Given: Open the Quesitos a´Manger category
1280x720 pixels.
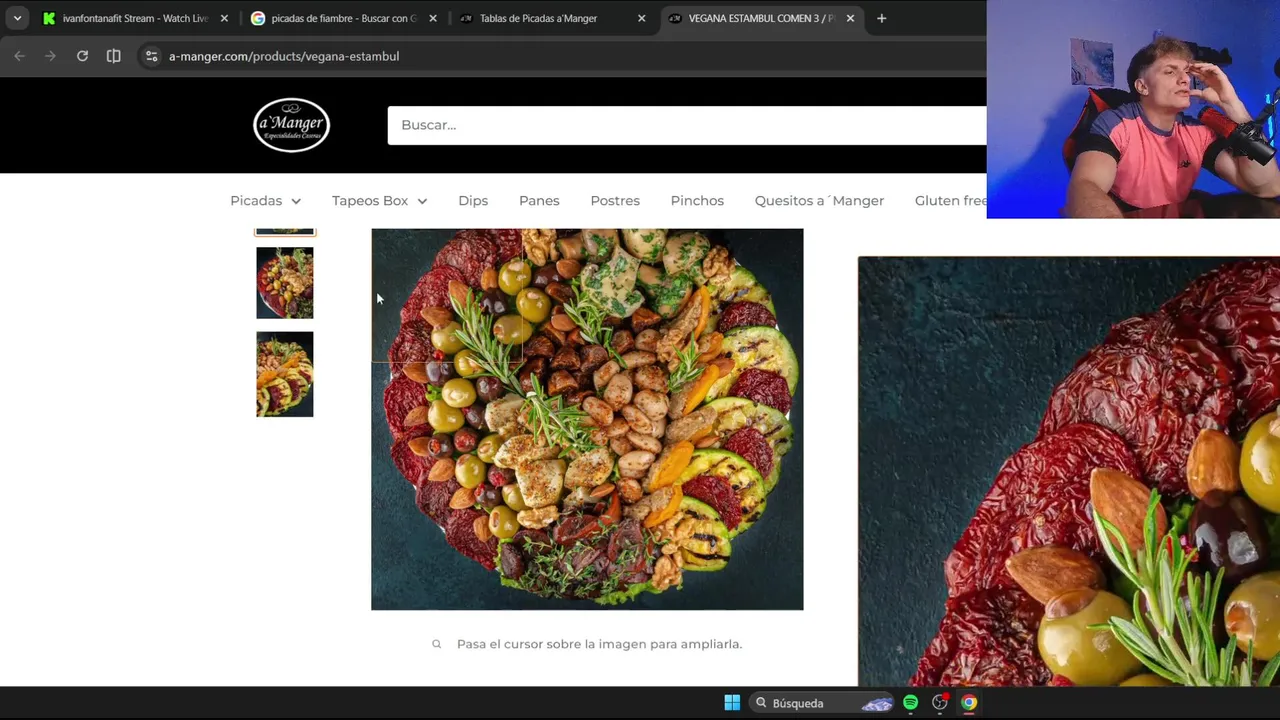Looking at the screenshot, I should (x=819, y=201).
